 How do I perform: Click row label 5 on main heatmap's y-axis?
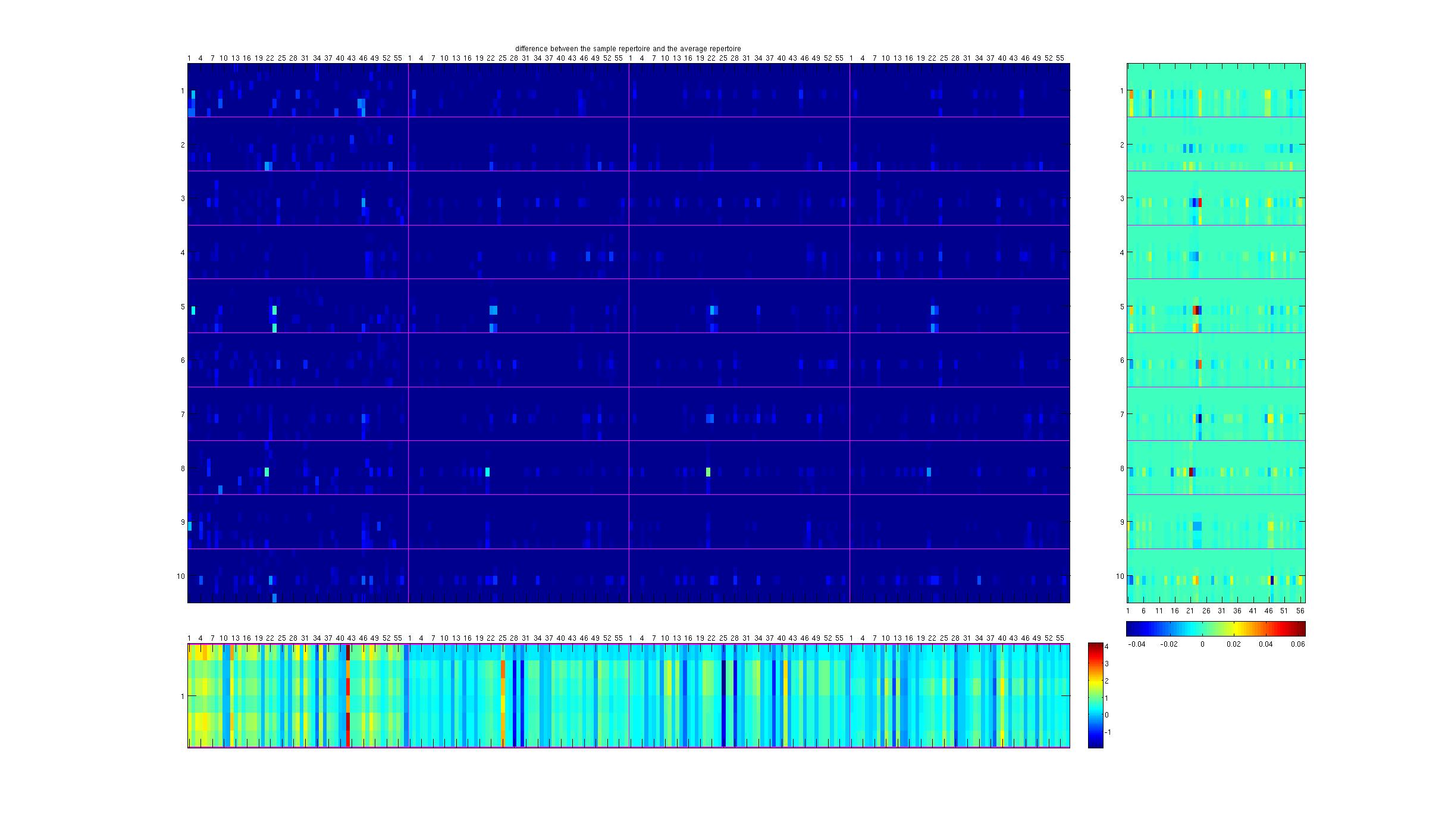[x=182, y=307]
